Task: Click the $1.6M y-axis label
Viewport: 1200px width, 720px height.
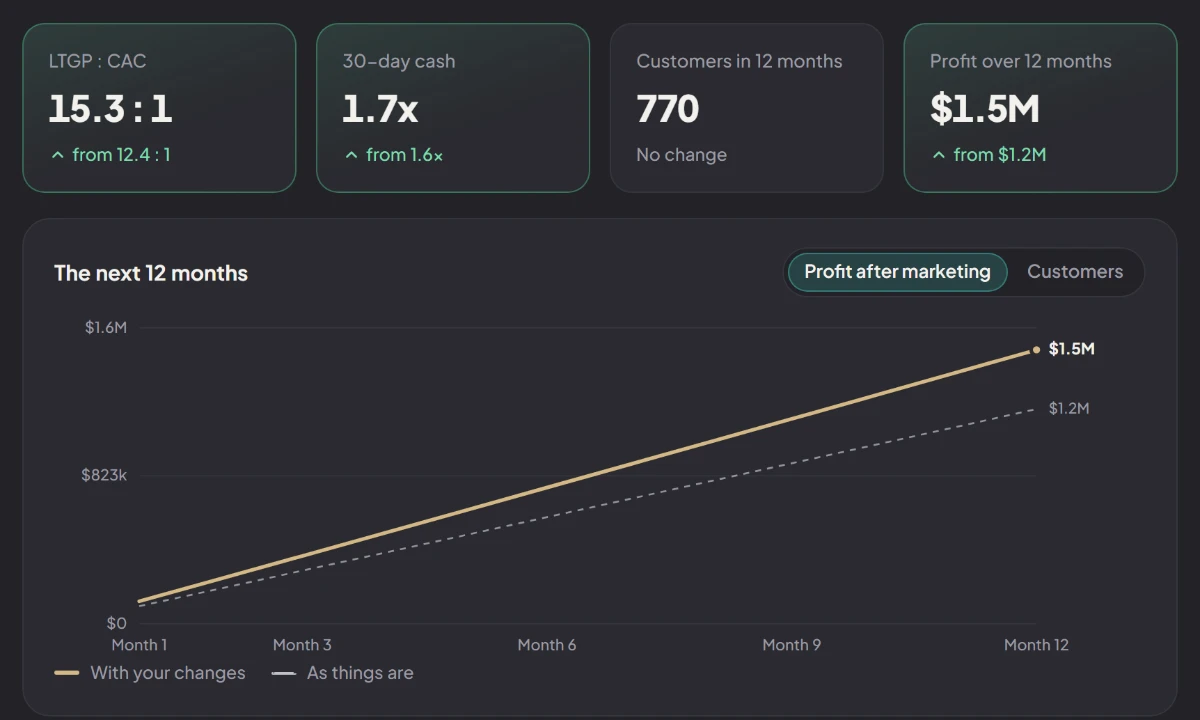Action: [x=106, y=327]
